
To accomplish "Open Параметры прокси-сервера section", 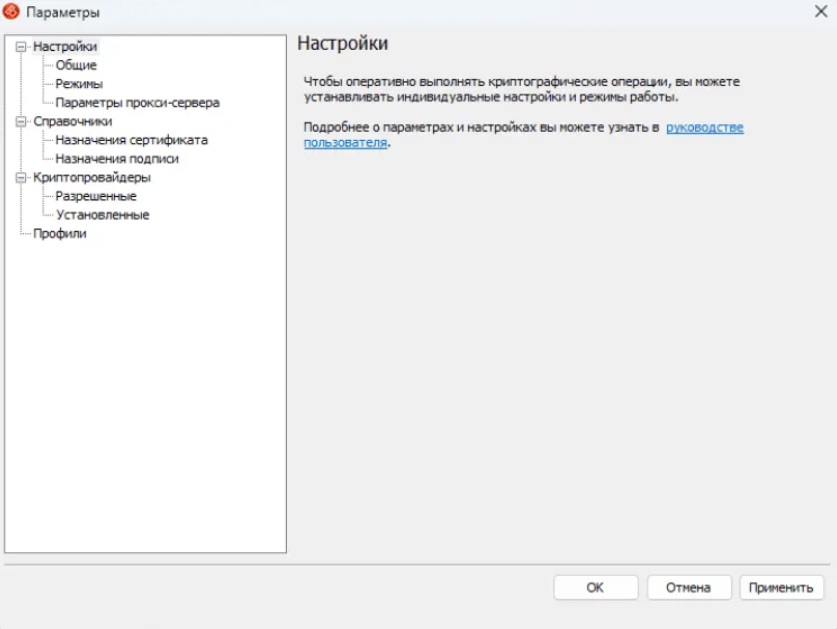I will click(137, 103).
